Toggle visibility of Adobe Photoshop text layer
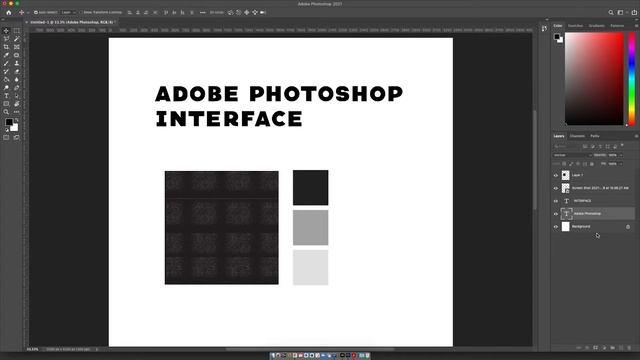 (556, 214)
